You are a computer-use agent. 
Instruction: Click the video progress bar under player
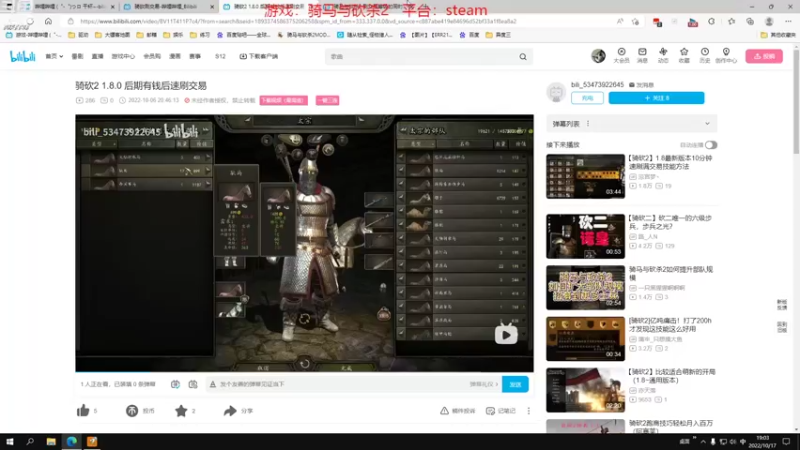[305, 371]
